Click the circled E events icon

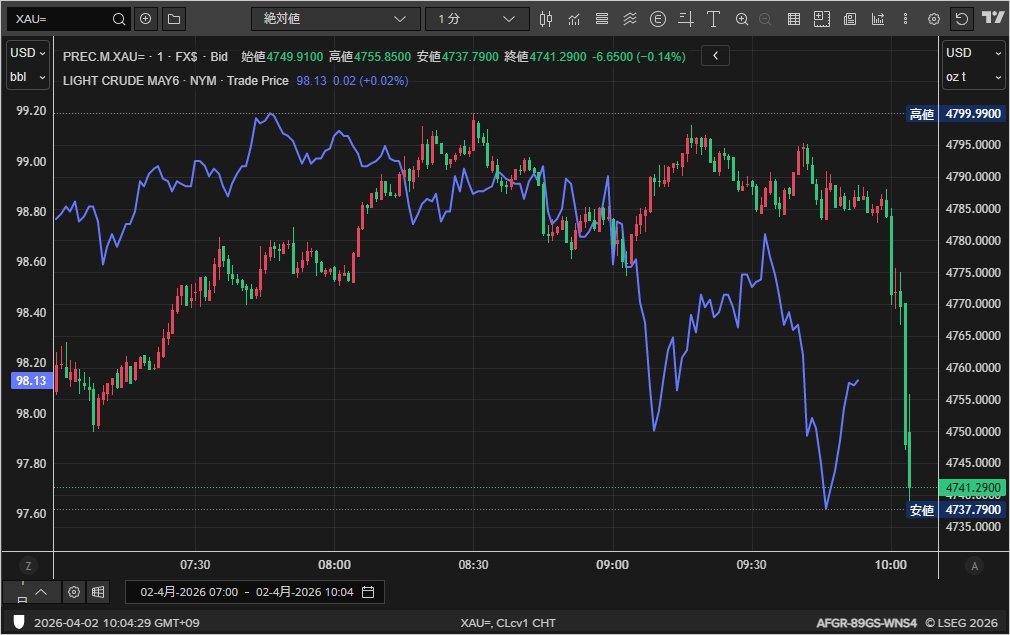[658, 19]
